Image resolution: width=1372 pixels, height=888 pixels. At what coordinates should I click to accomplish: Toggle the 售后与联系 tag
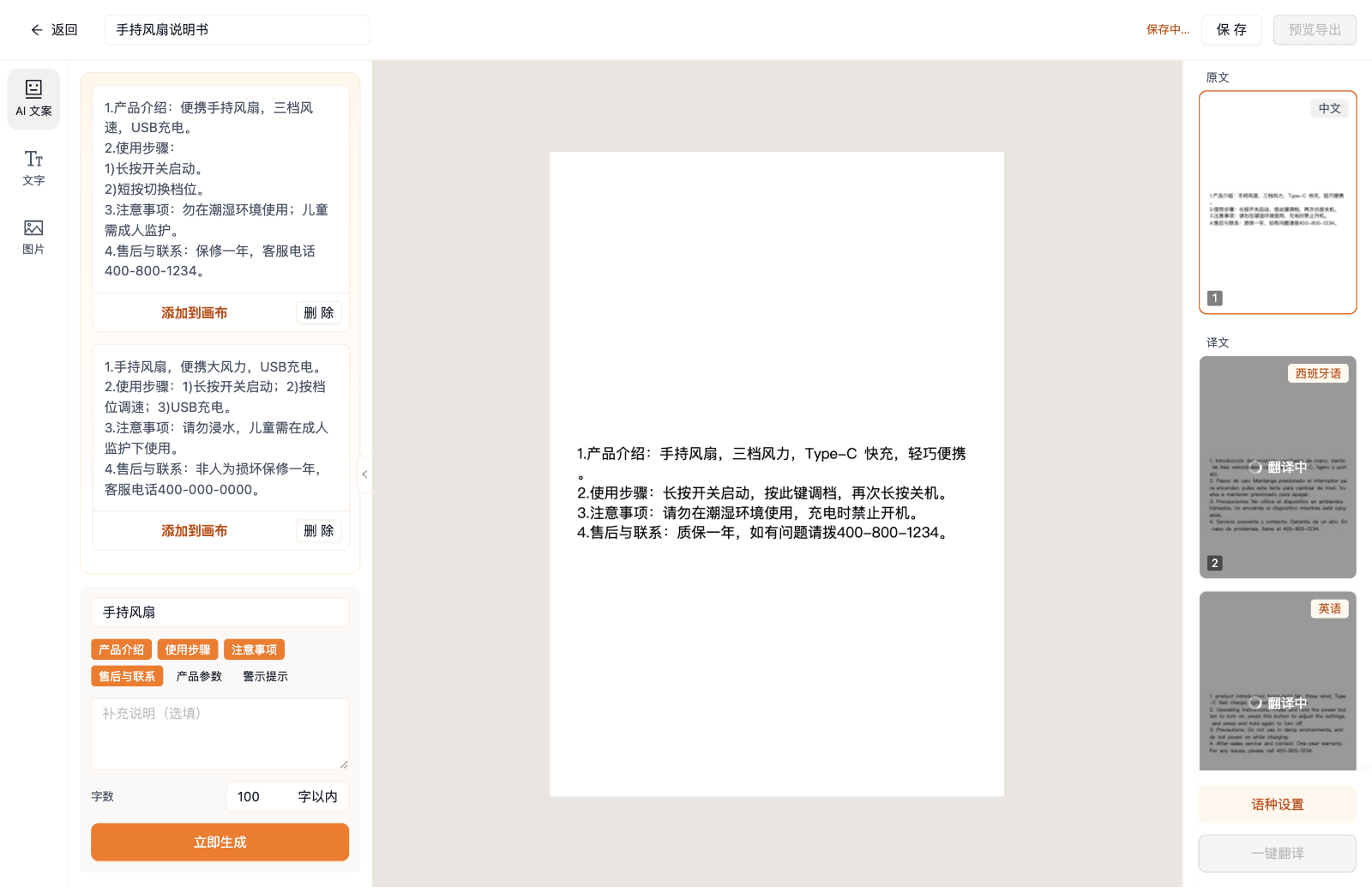tap(127, 677)
